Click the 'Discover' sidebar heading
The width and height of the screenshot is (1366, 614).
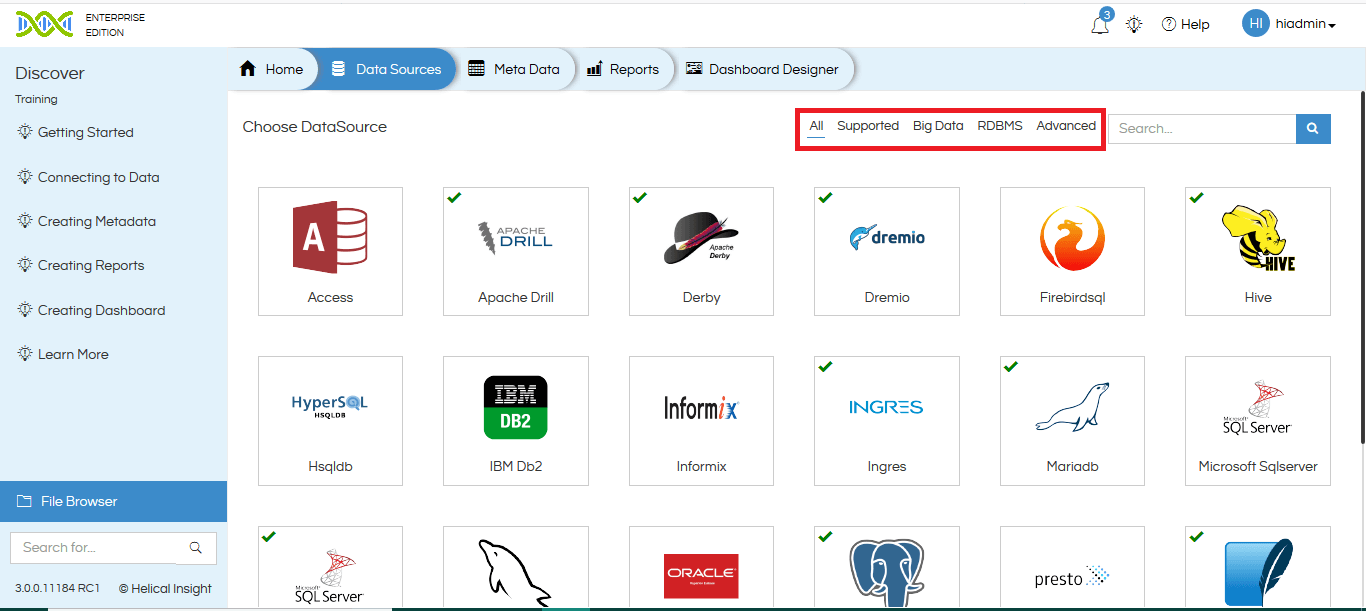(x=50, y=73)
